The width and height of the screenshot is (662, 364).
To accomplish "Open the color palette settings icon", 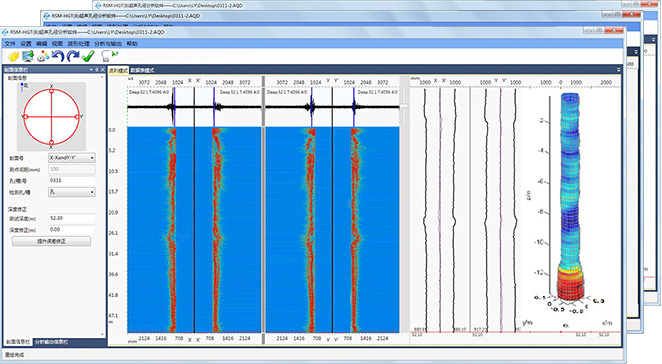I will coord(43,56).
